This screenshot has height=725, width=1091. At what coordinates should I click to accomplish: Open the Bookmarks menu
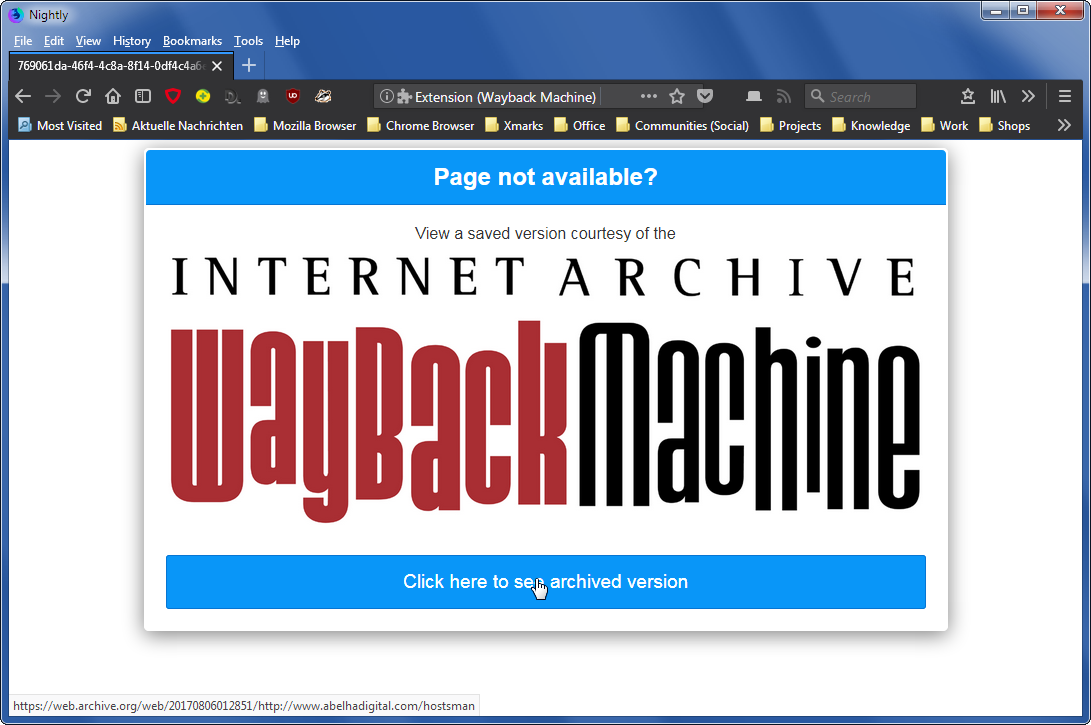[192, 41]
